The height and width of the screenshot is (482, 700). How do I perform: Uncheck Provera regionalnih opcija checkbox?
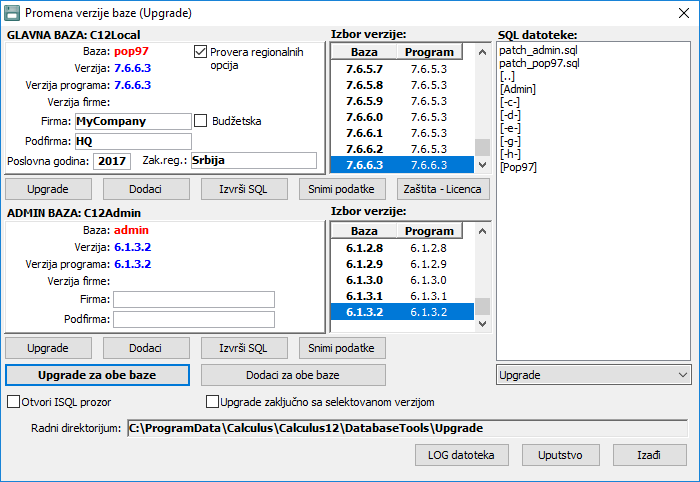[201, 52]
